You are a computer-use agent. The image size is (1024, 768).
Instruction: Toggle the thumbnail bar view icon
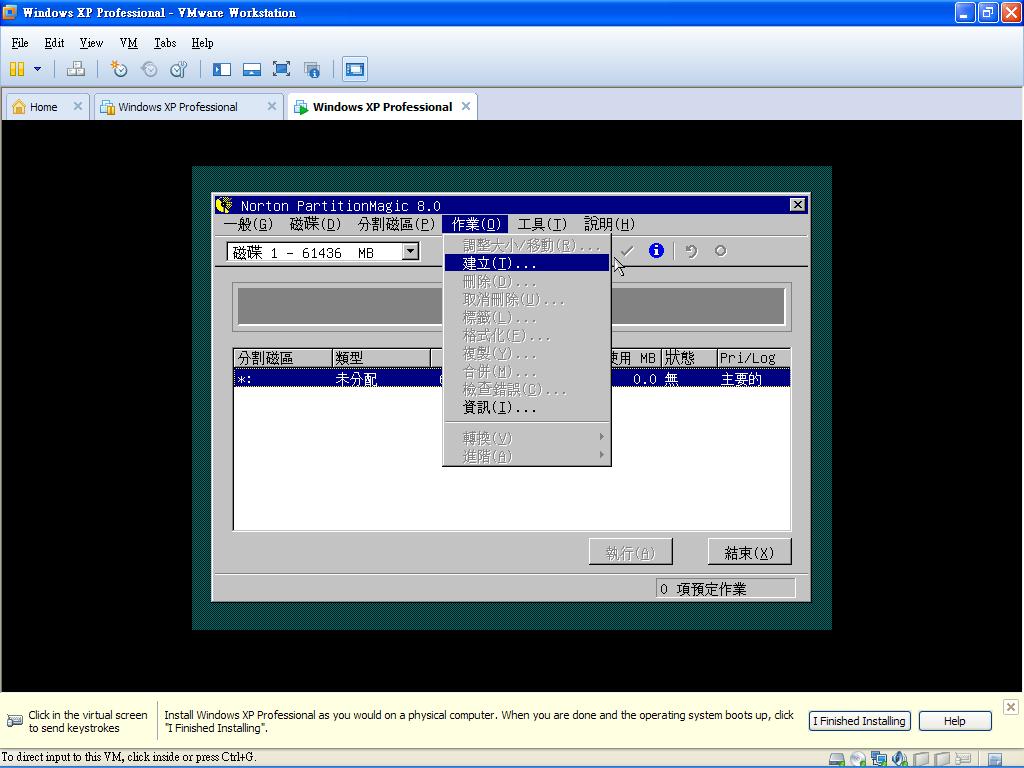point(251,69)
